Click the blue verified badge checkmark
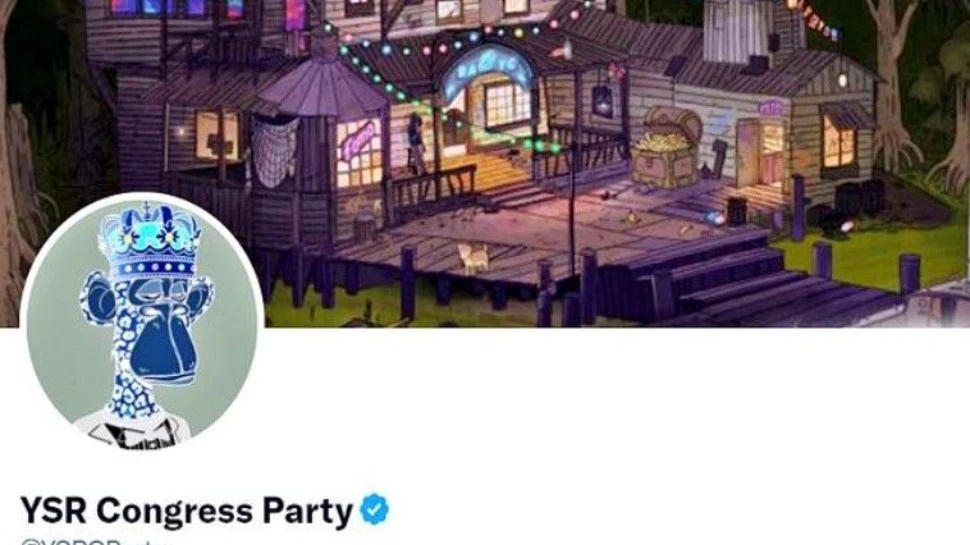970x545 pixels. [374, 510]
